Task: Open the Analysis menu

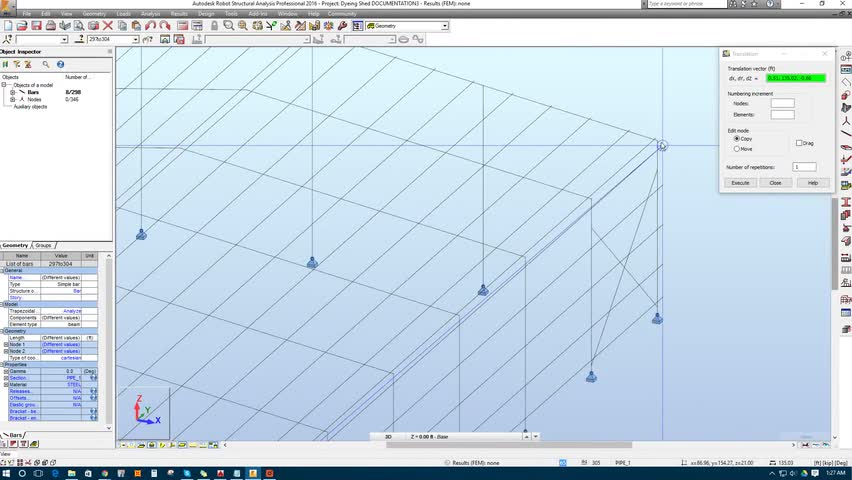Action: tap(151, 14)
